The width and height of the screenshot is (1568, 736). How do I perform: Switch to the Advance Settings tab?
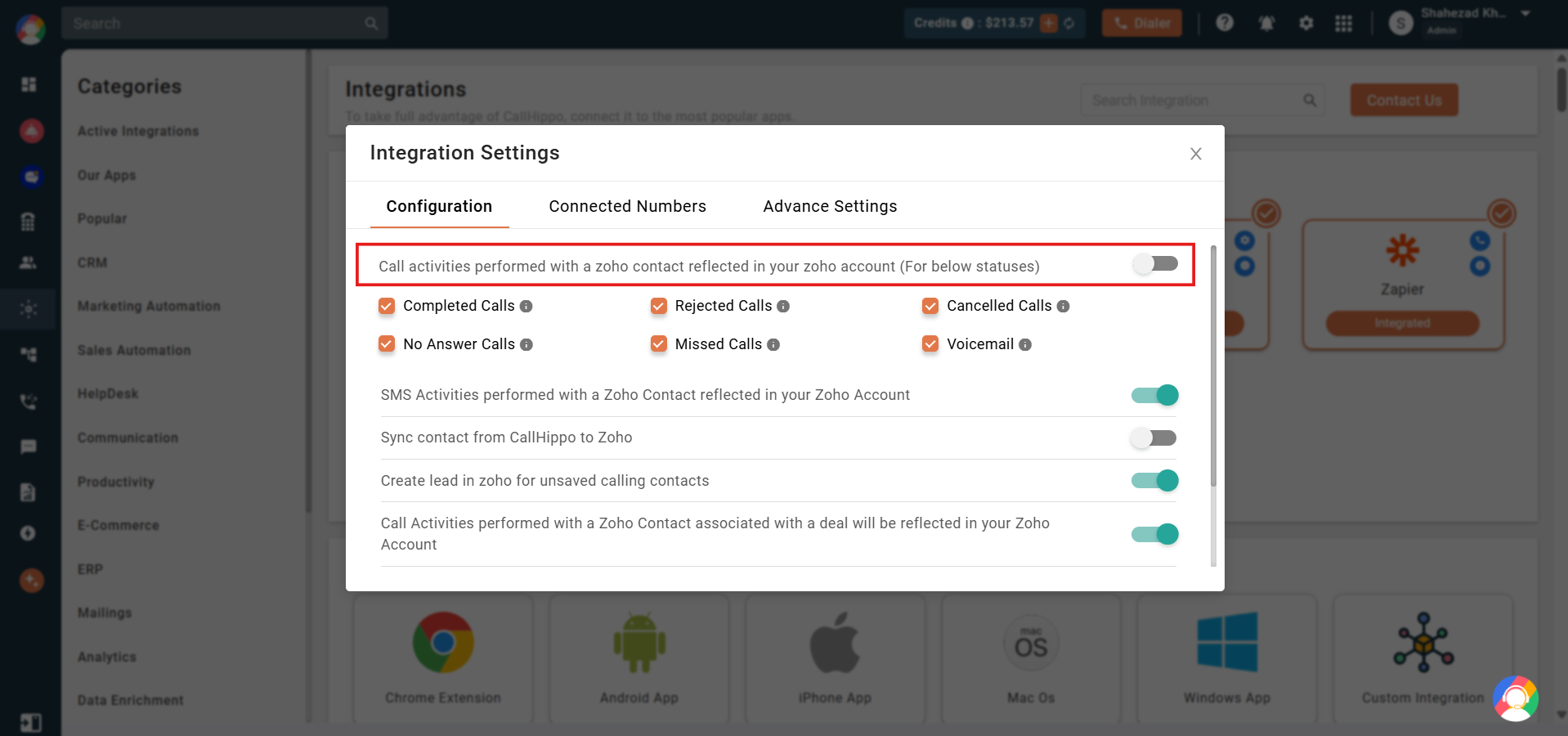(x=830, y=206)
